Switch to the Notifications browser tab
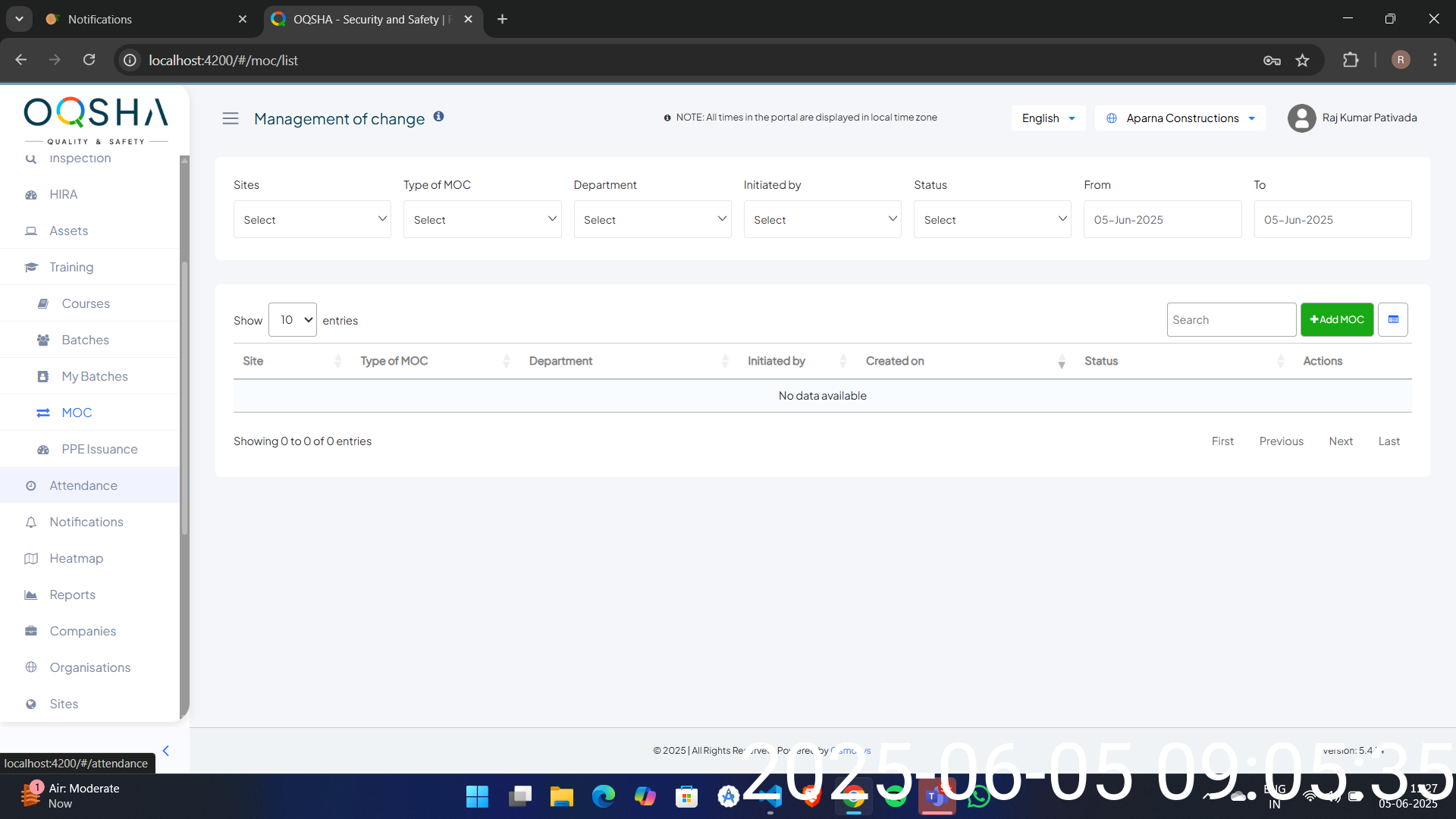1456x819 pixels. 100,19
